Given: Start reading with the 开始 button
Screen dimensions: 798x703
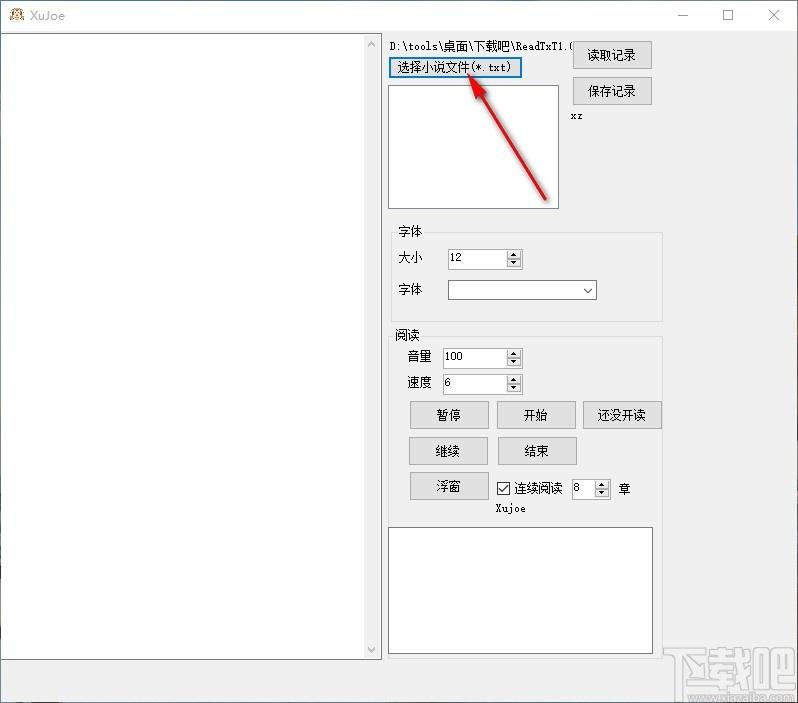Looking at the screenshot, I should pos(536,415).
